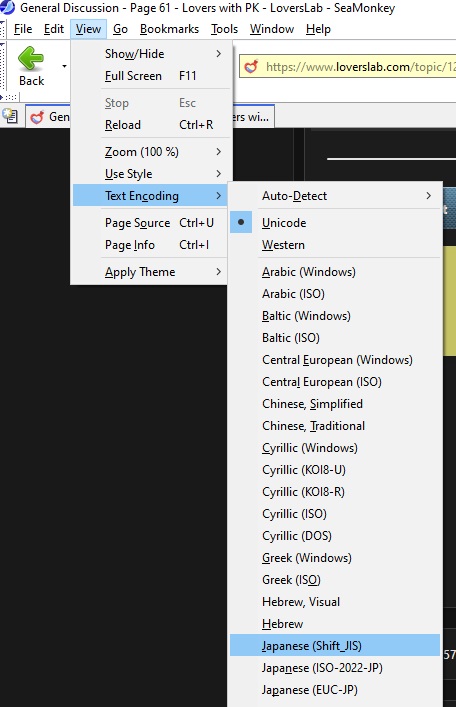Click the green Back arrow icon
Image resolution: width=456 pixels, height=707 pixels.
[x=31, y=58]
